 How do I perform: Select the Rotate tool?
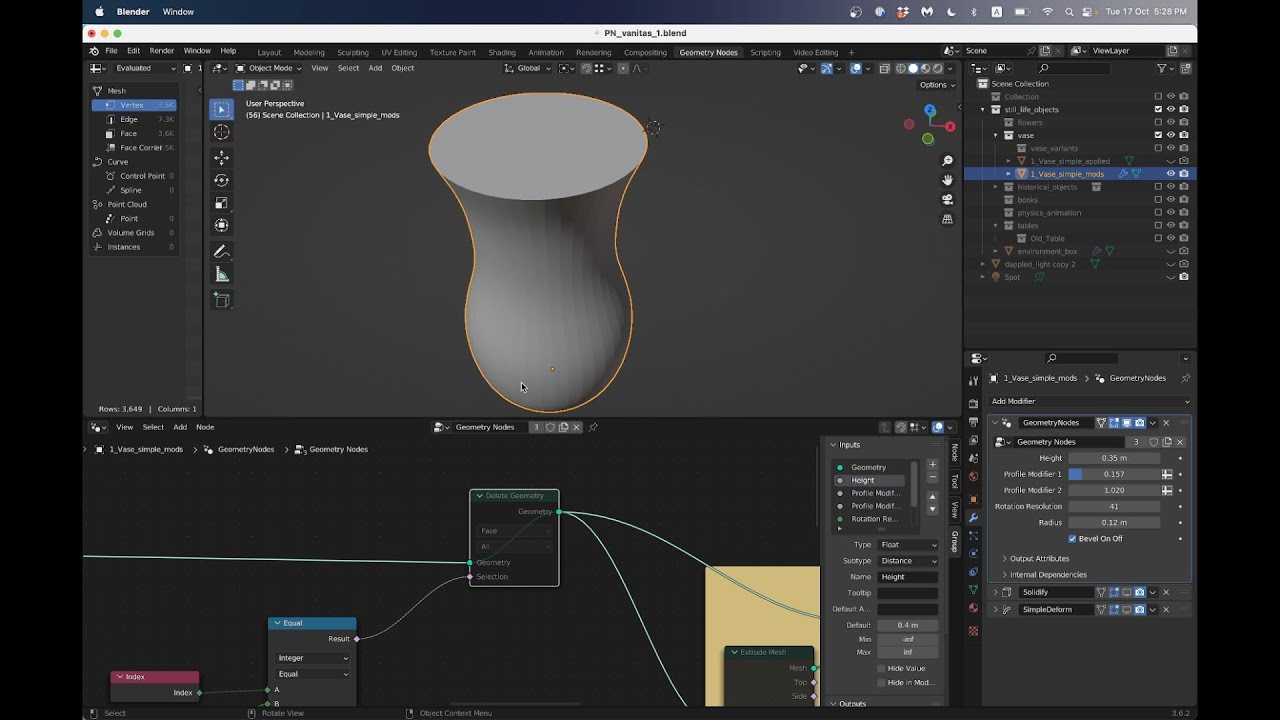[222, 181]
